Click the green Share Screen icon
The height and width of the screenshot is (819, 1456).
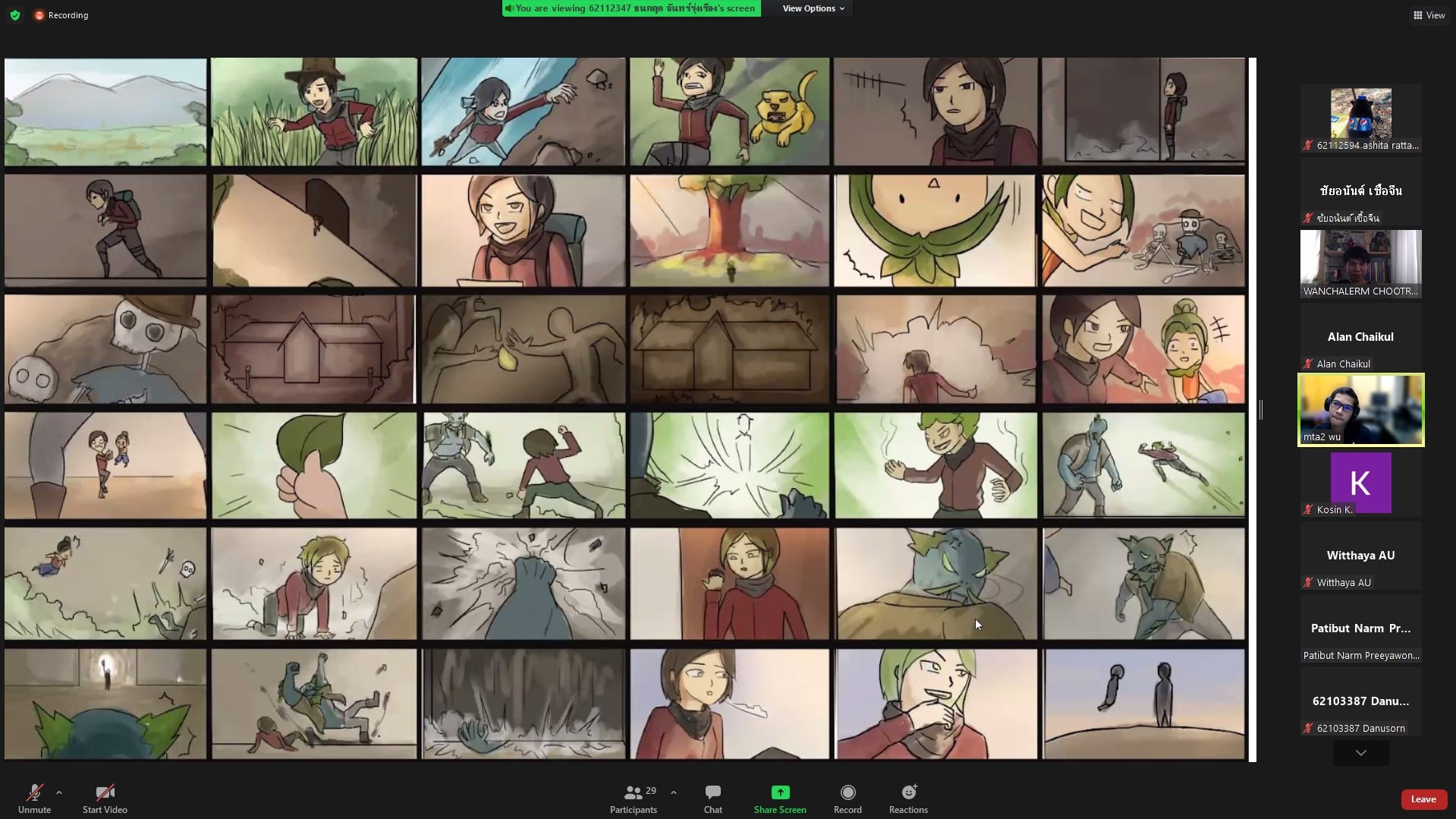click(x=780, y=792)
